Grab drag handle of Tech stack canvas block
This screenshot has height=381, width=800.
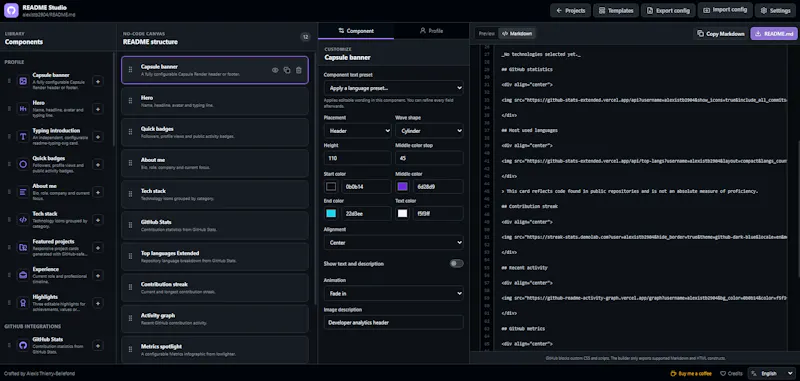(x=131, y=194)
